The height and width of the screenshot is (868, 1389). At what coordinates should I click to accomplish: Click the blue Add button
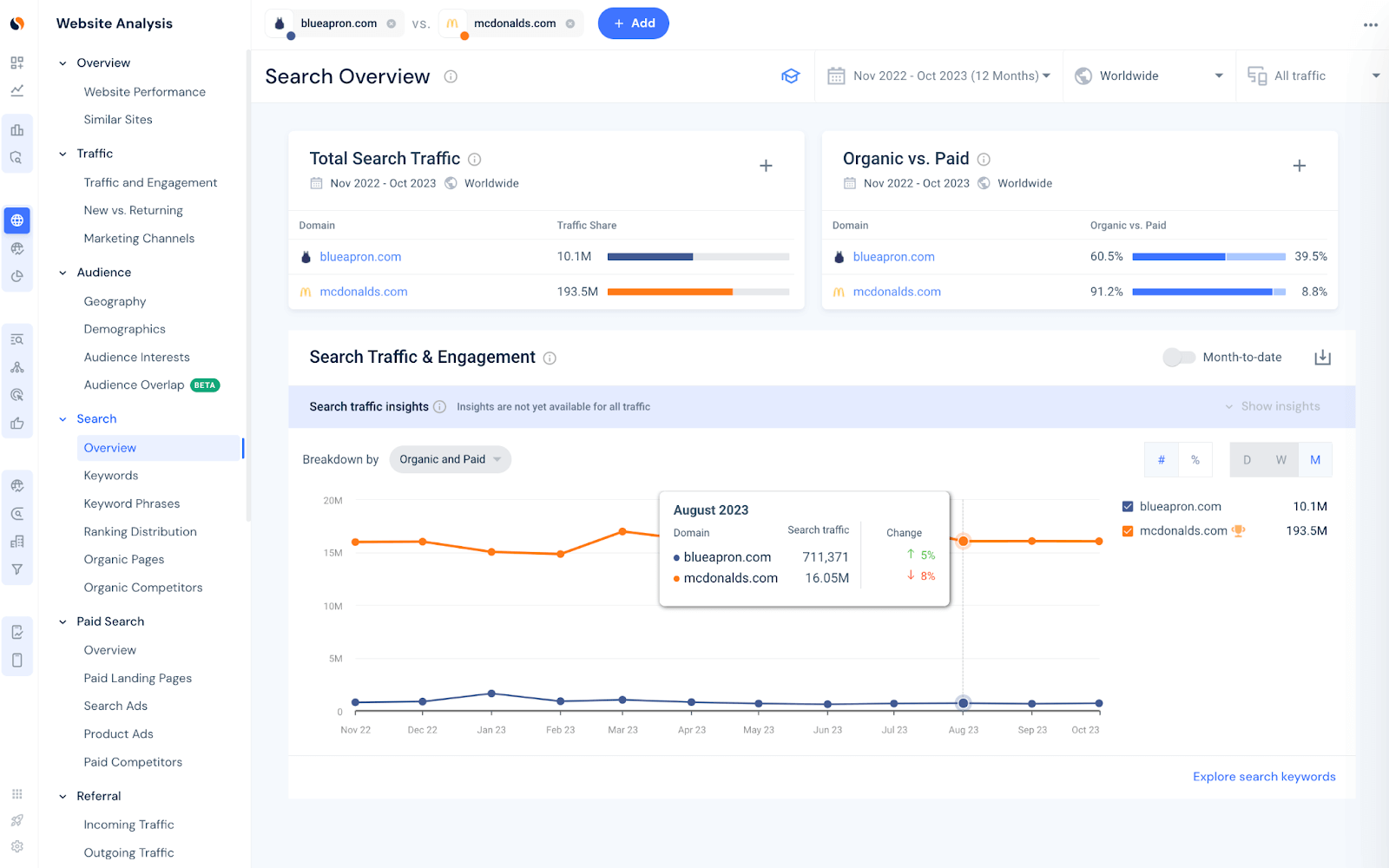[x=634, y=23]
